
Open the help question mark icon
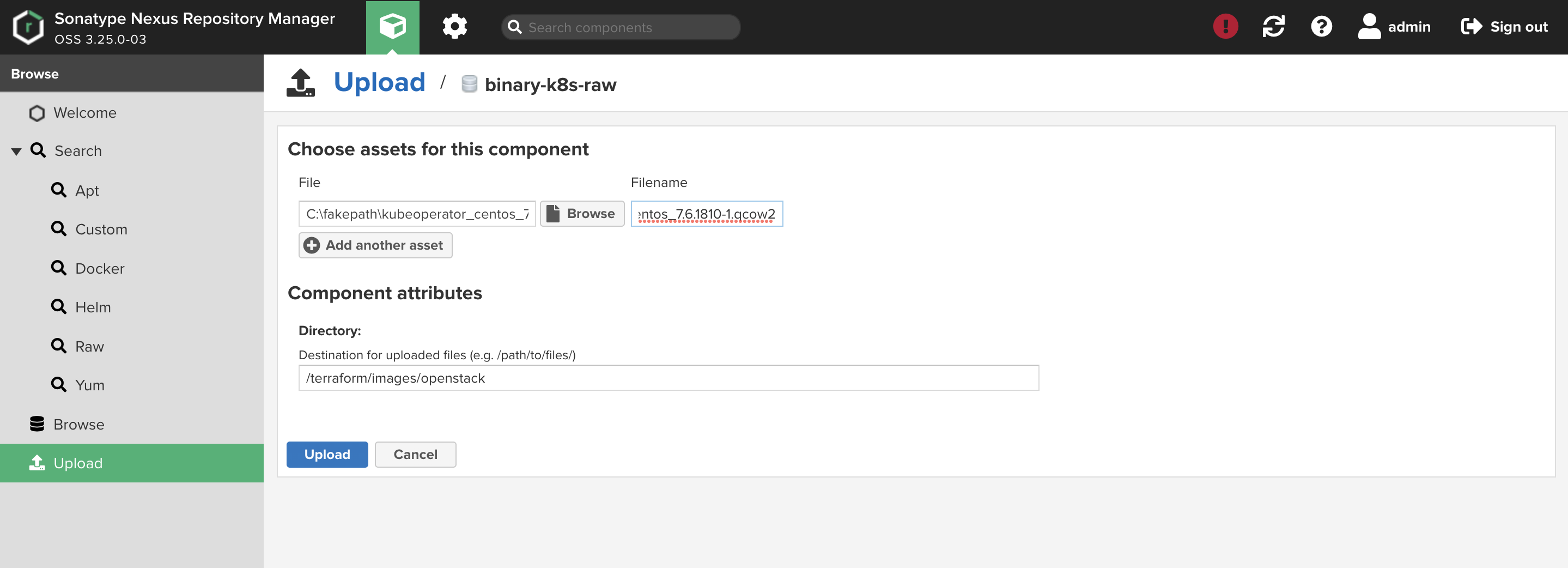click(1322, 27)
